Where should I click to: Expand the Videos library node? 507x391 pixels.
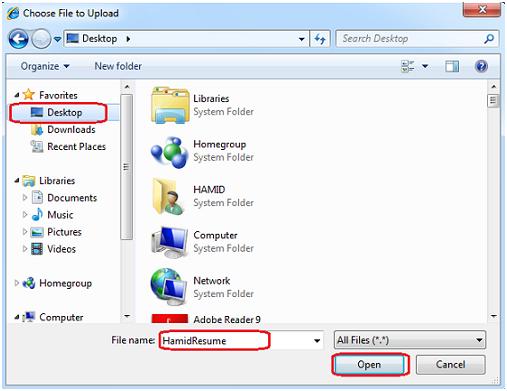pos(25,249)
